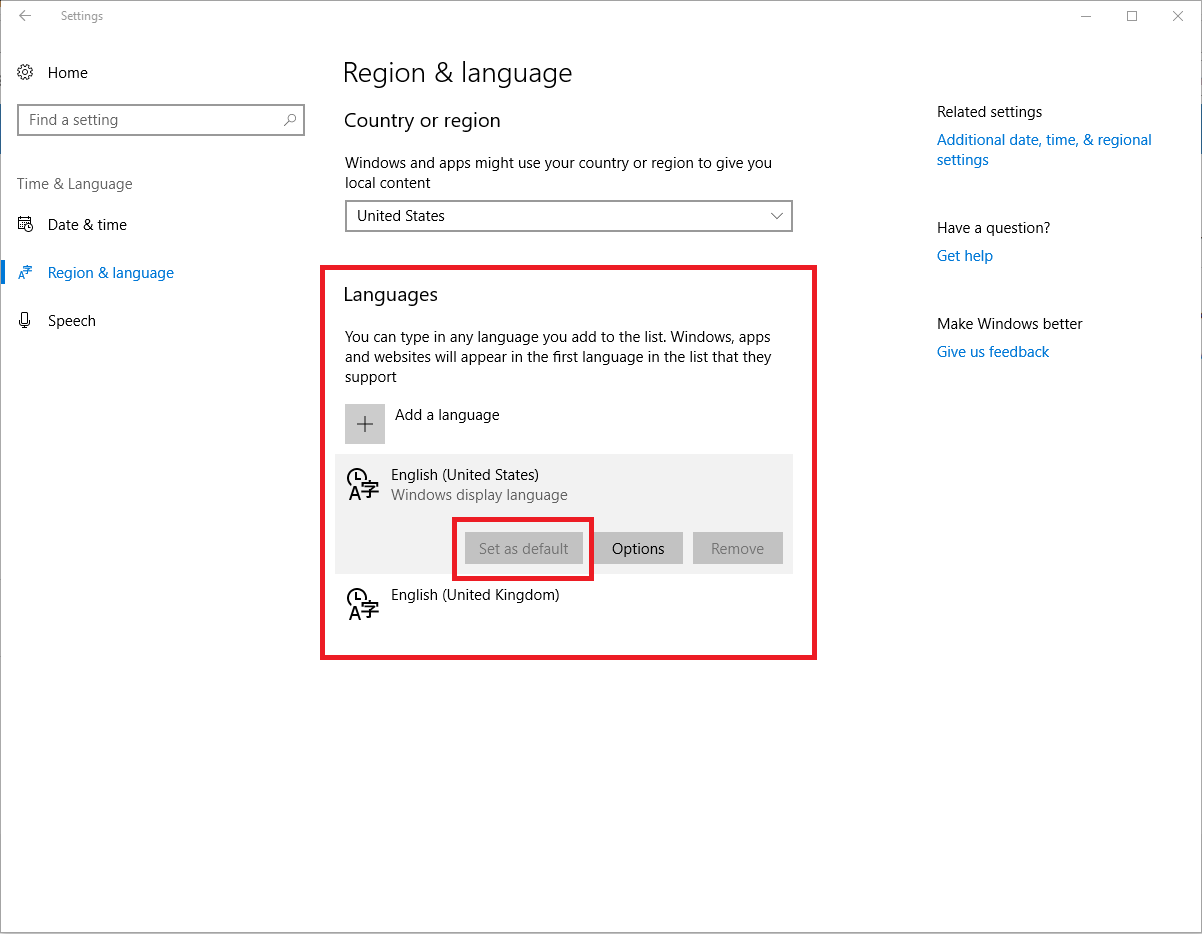Click the Date & time calendar icon

click(x=26, y=224)
